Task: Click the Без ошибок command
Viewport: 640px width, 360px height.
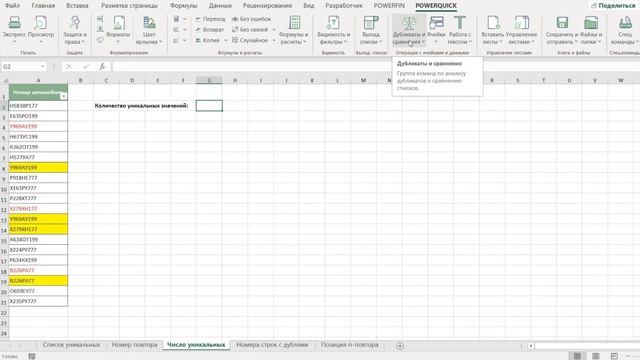Action: pos(251,19)
